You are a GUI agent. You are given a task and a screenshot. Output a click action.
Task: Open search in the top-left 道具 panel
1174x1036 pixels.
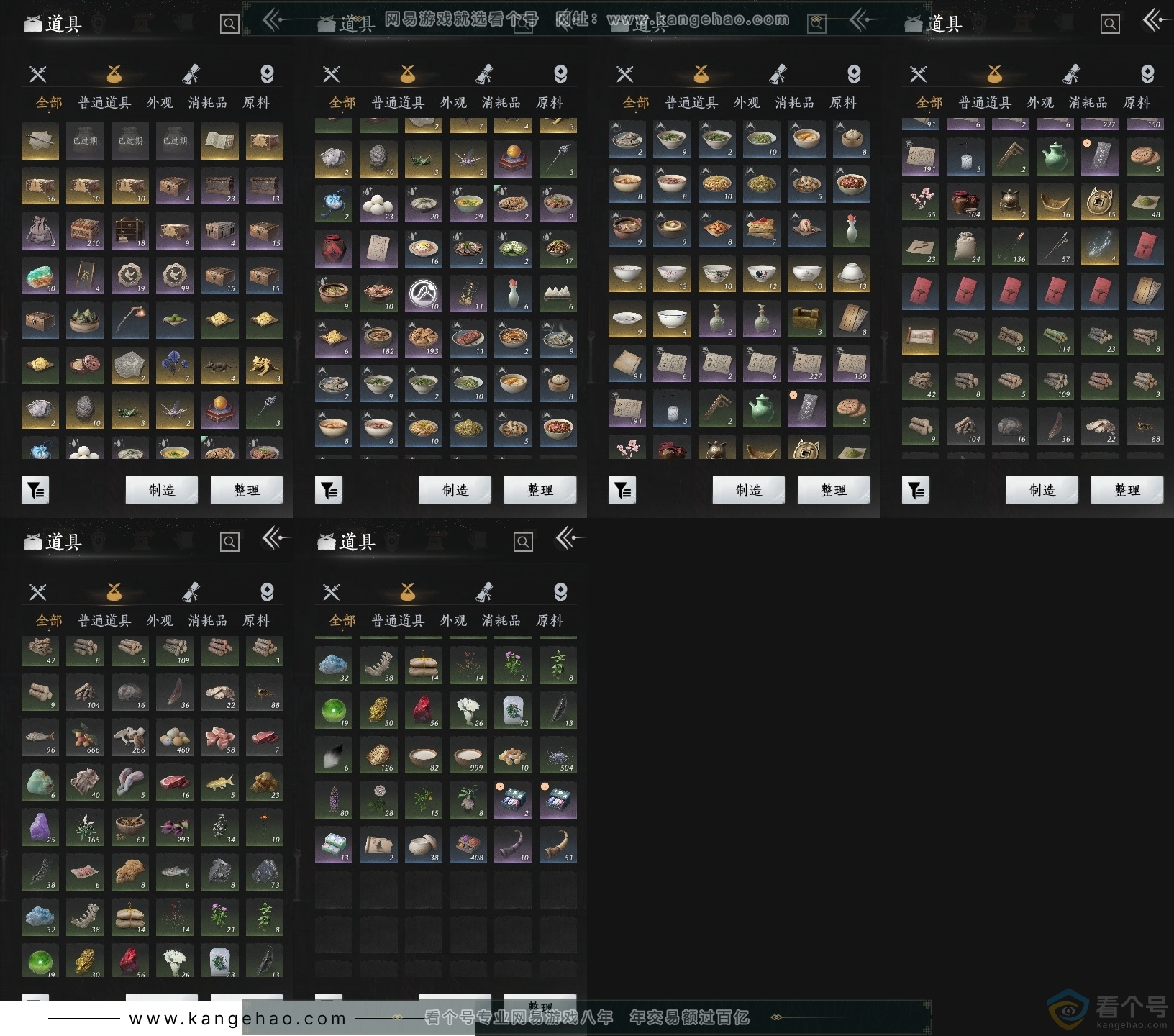click(x=229, y=24)
